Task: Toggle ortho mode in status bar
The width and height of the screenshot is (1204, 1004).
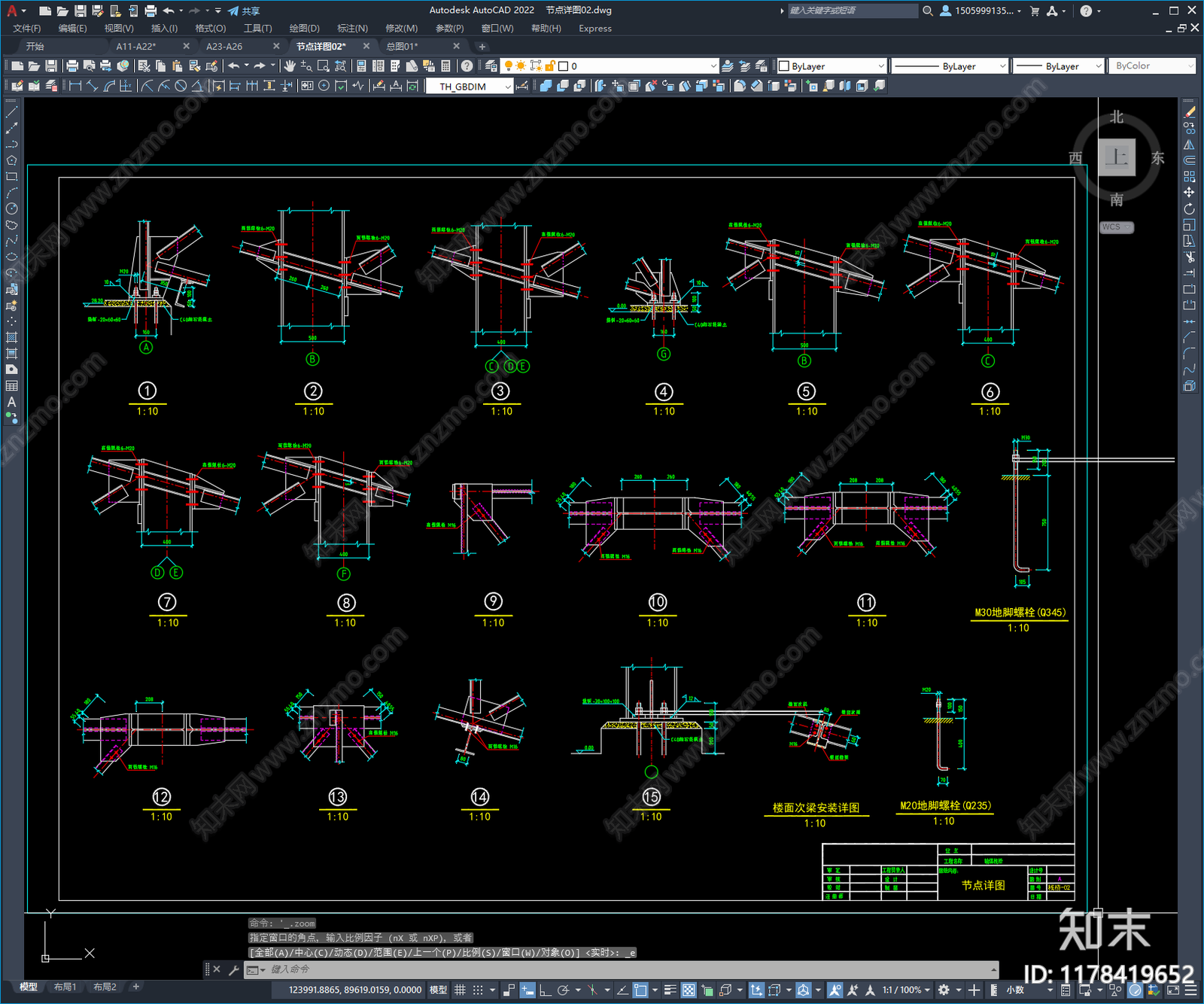Action: (x=545, y=990)
